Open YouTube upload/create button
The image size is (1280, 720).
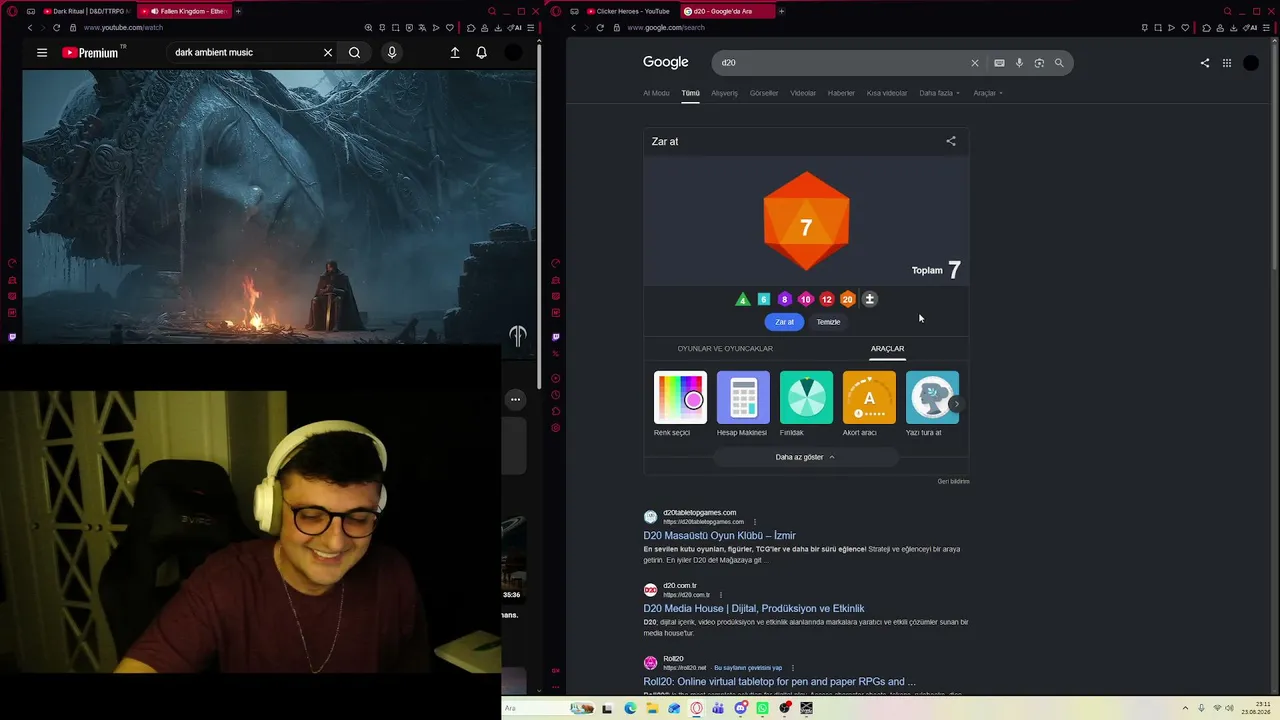click(x=455, y=53)
